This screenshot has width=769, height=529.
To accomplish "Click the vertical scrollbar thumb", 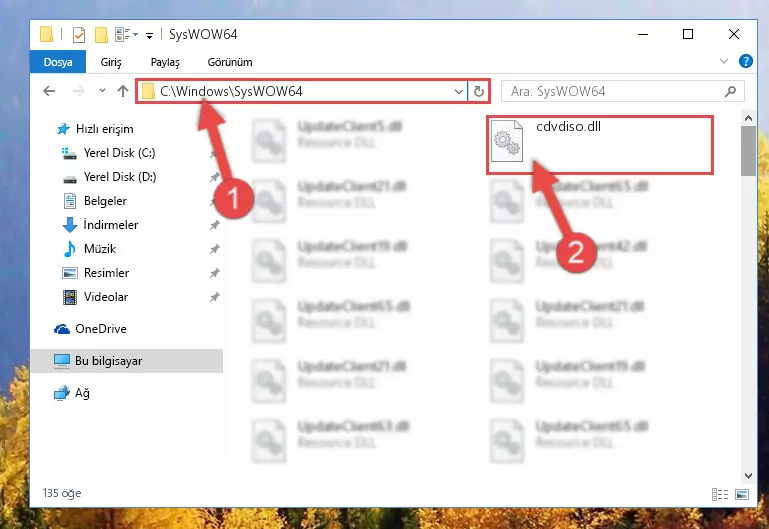I will (748, 151).
